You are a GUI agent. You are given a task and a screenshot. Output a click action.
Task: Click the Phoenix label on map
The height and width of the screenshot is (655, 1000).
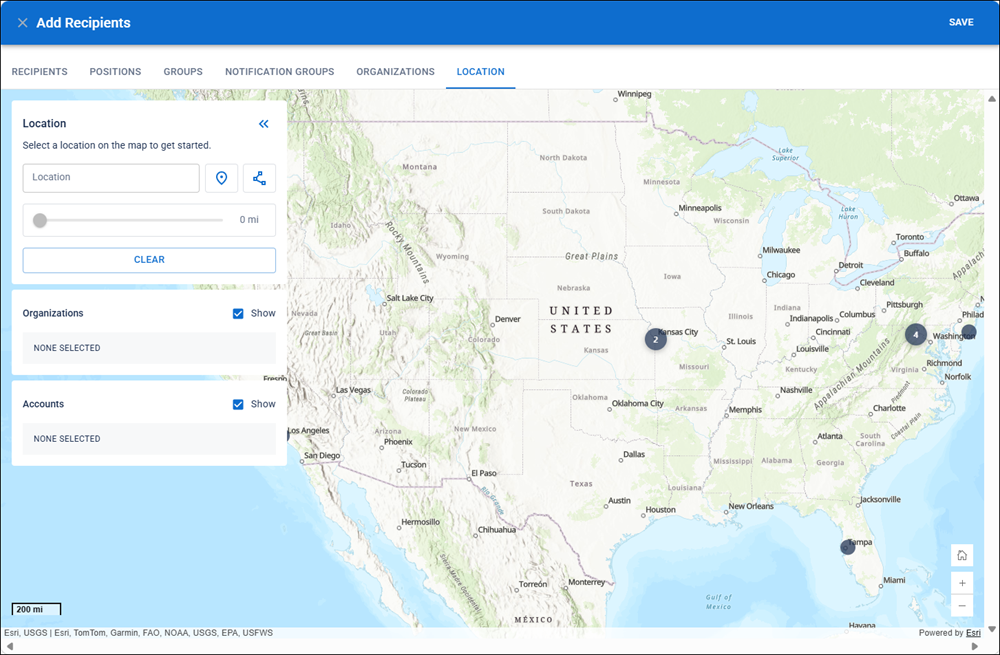pos(398,441)
